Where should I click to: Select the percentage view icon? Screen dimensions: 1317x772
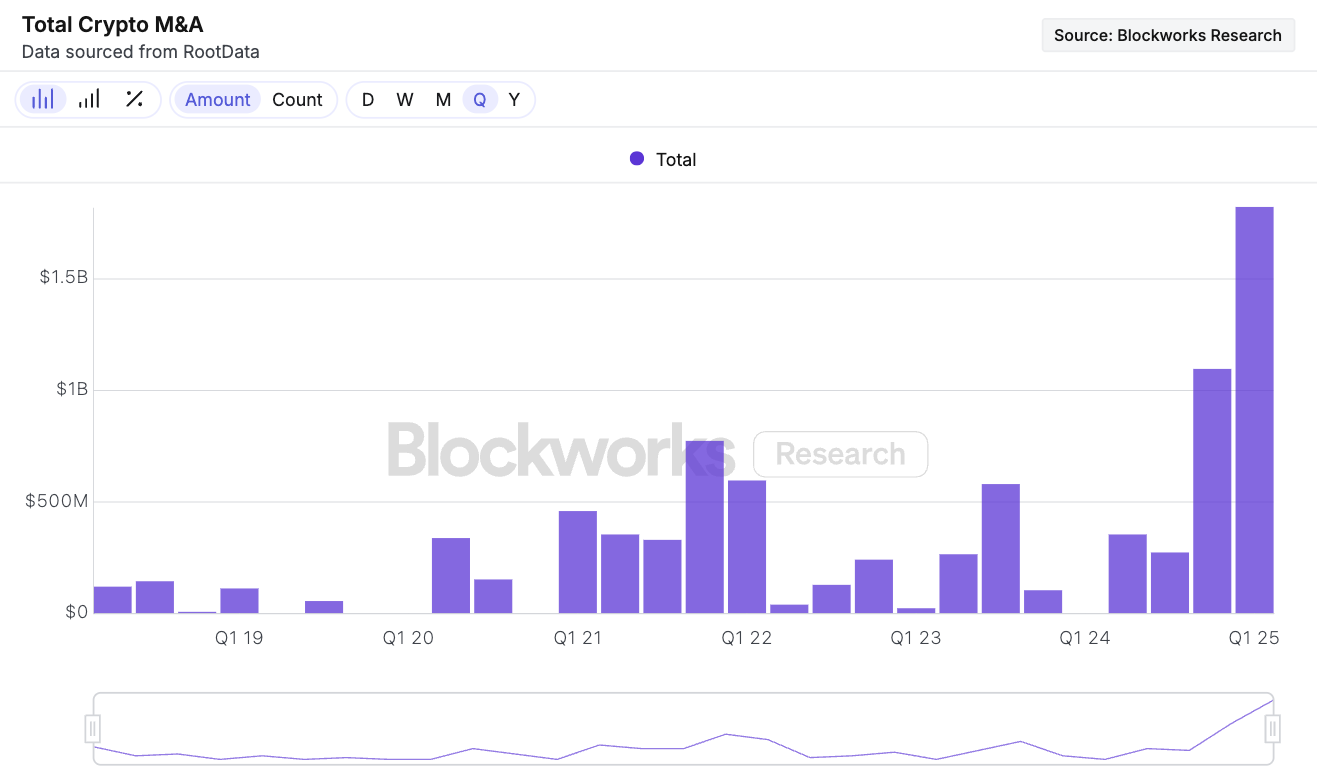[x=134, y=99]
